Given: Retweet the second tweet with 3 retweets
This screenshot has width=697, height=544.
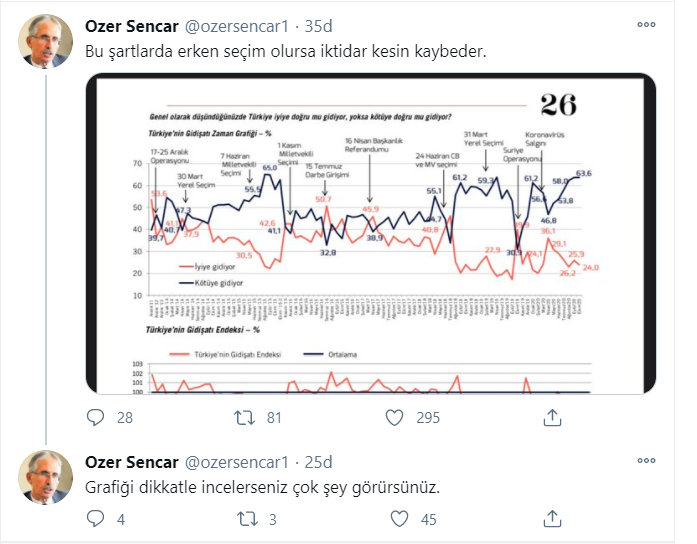Looking at the screenshot, I should (247, 519).
